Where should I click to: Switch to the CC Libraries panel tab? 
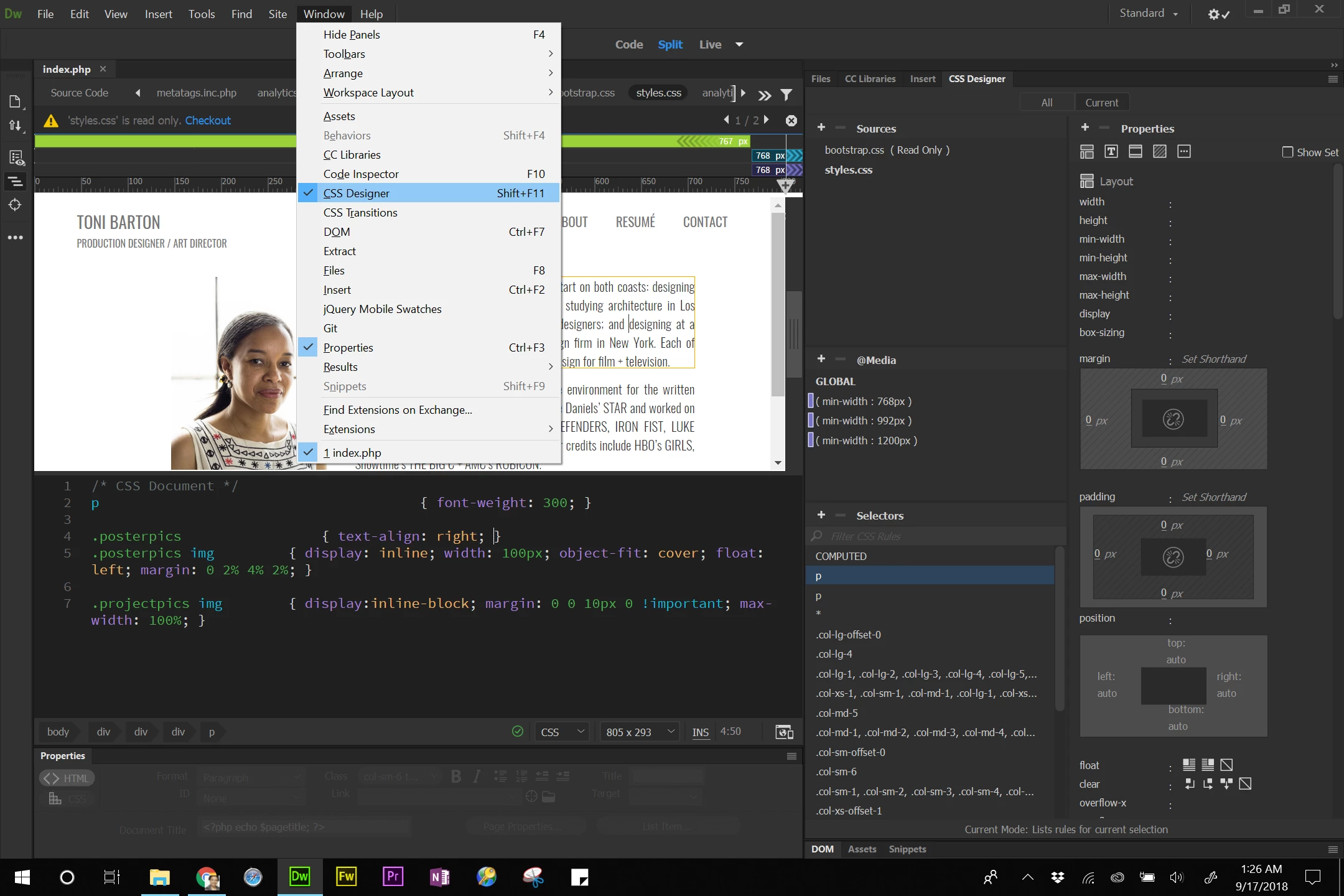tap(870, 78)
